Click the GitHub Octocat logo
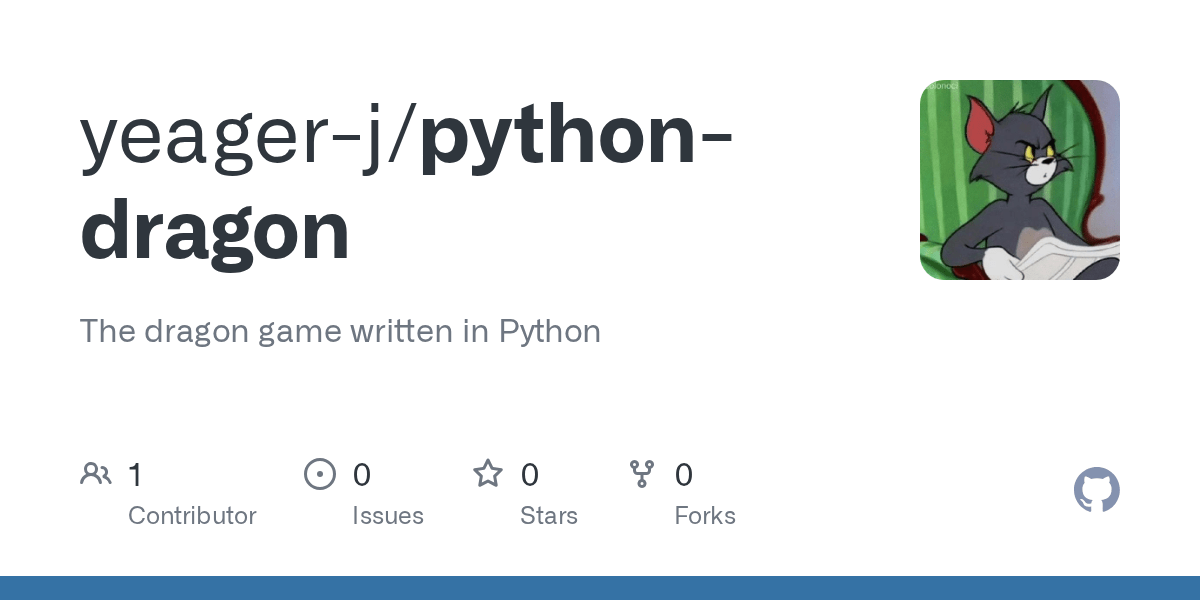This screenshot has height=600, width=1200. point(1096,491)
